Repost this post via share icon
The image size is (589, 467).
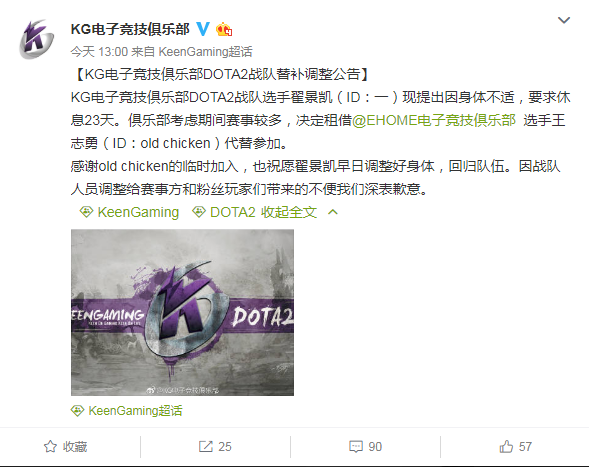point(206,446)
